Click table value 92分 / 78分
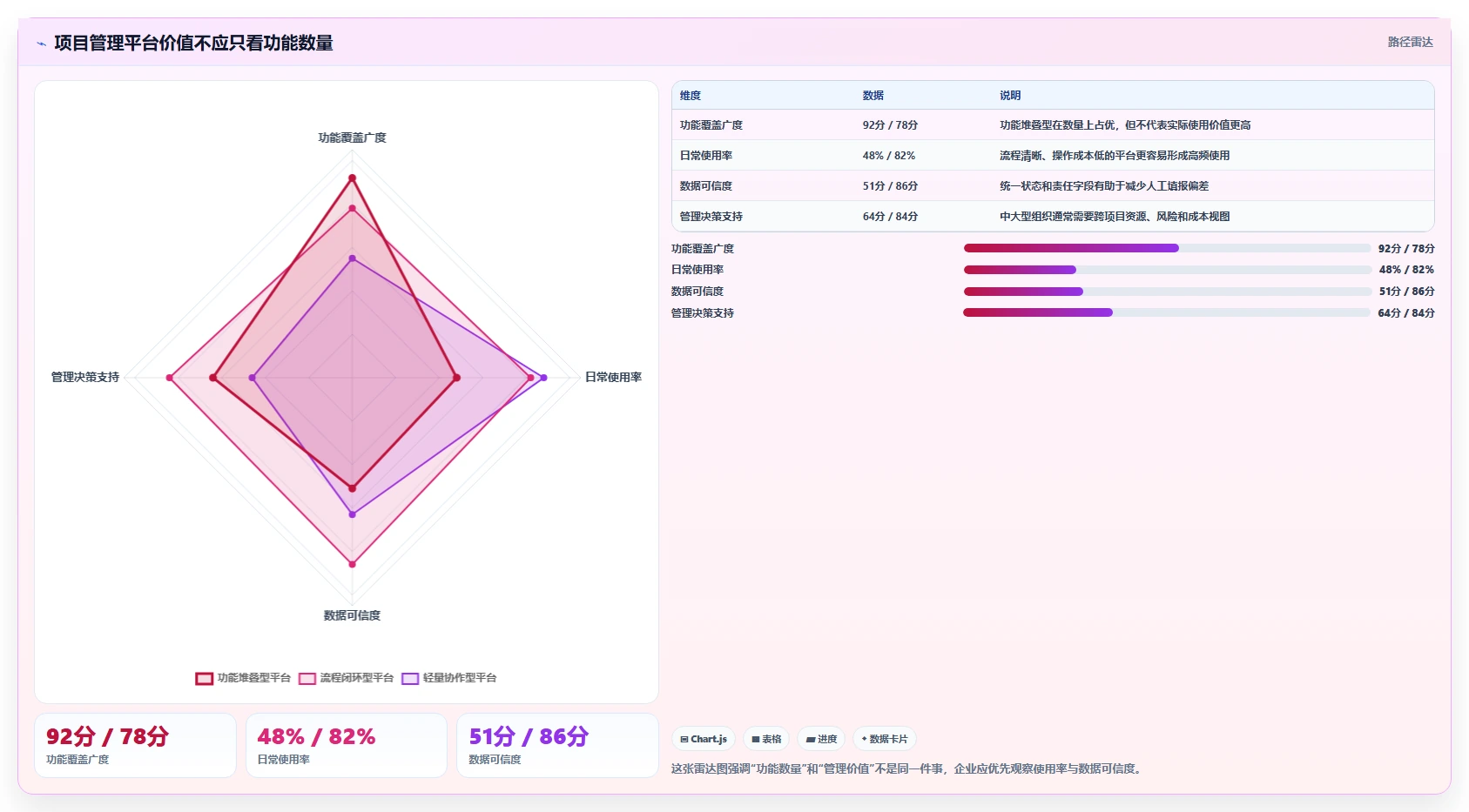The width and height of the screenshot is (1469, 812). (890, 125)
